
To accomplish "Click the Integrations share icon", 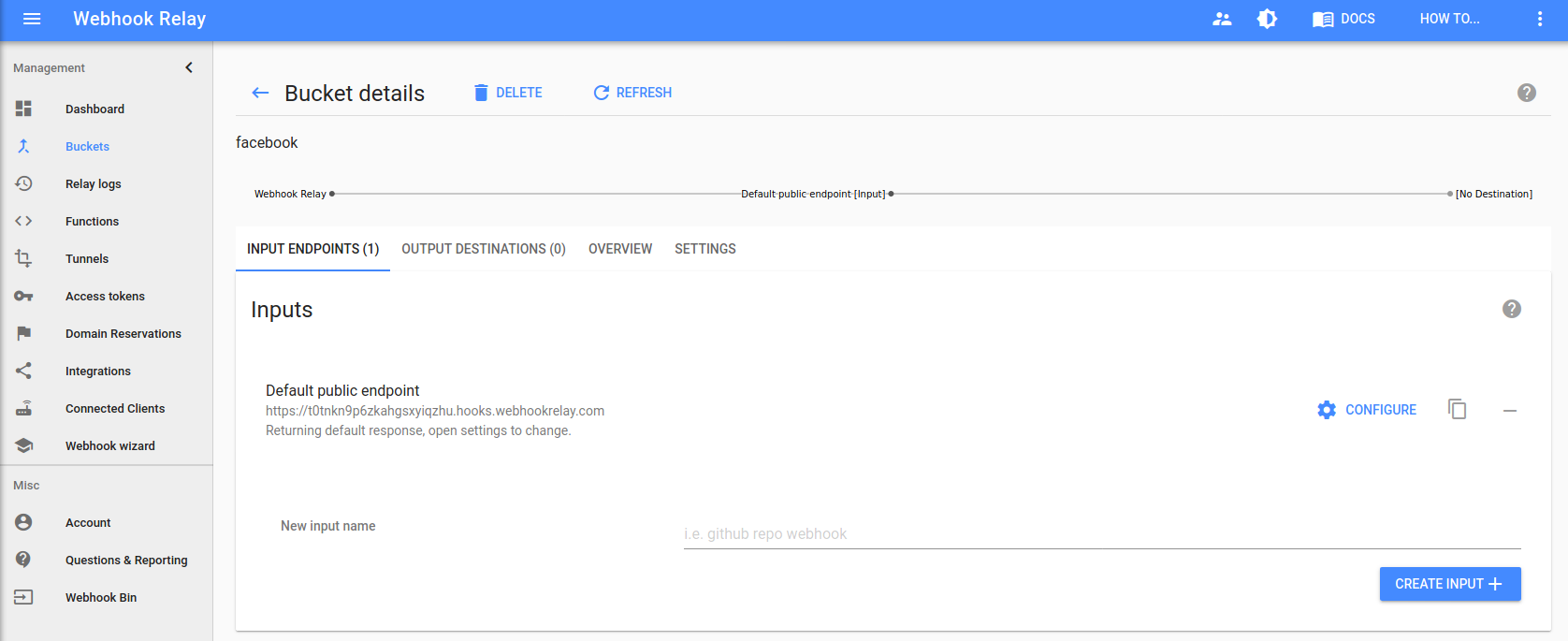I will pos(23,371).
